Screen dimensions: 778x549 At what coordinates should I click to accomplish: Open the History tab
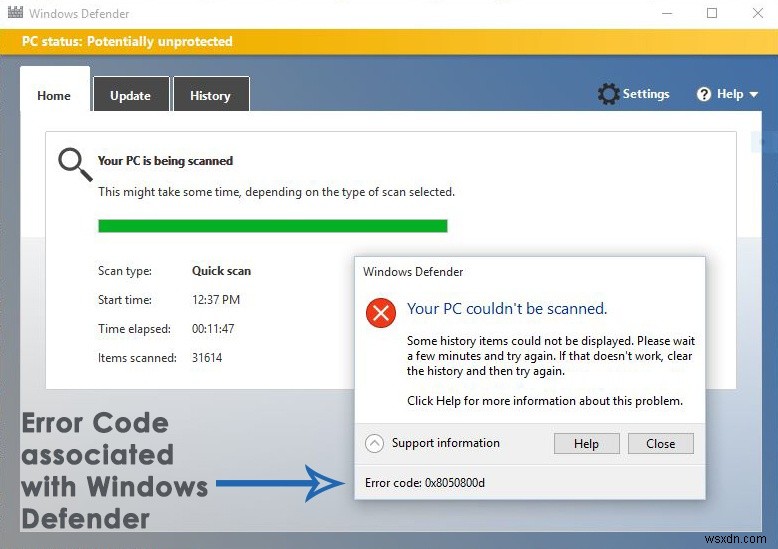click(x=210, y=95)
